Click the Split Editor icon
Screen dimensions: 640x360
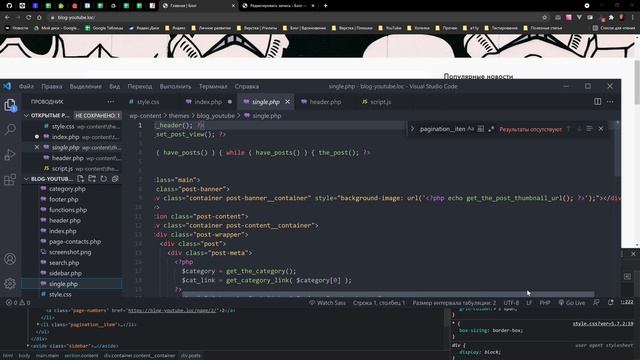(x=598, y=102)
